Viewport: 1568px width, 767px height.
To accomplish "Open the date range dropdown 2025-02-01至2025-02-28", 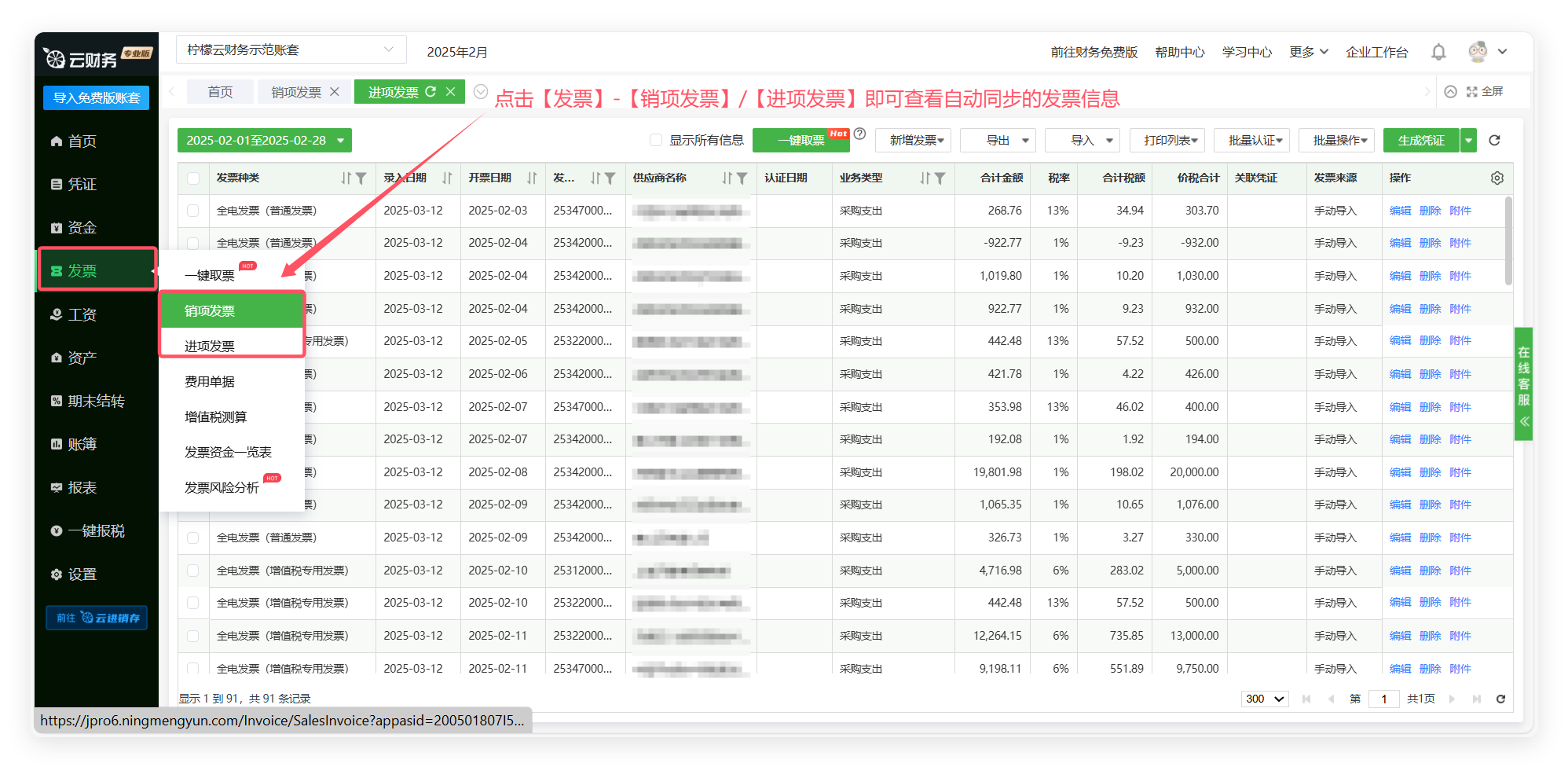I will (x=264, y=140).
